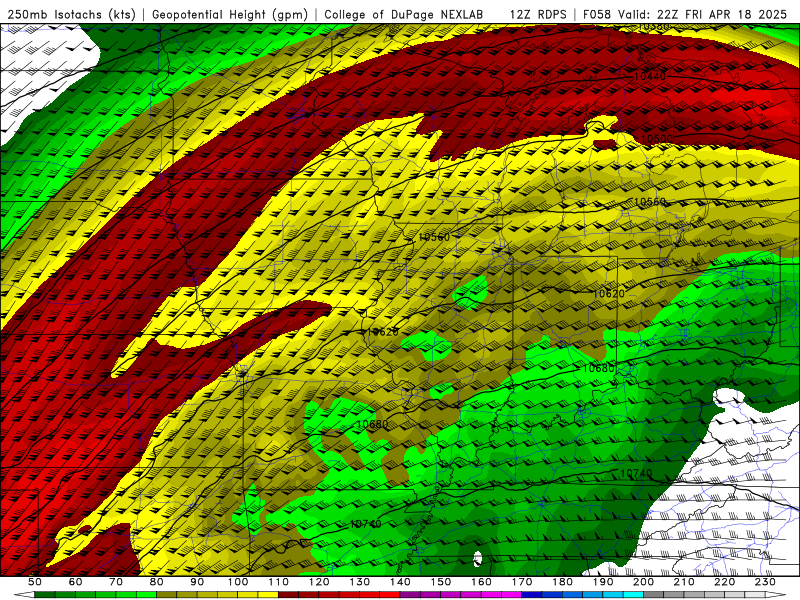Click the 220 knot colorbar label

[725, 582]
